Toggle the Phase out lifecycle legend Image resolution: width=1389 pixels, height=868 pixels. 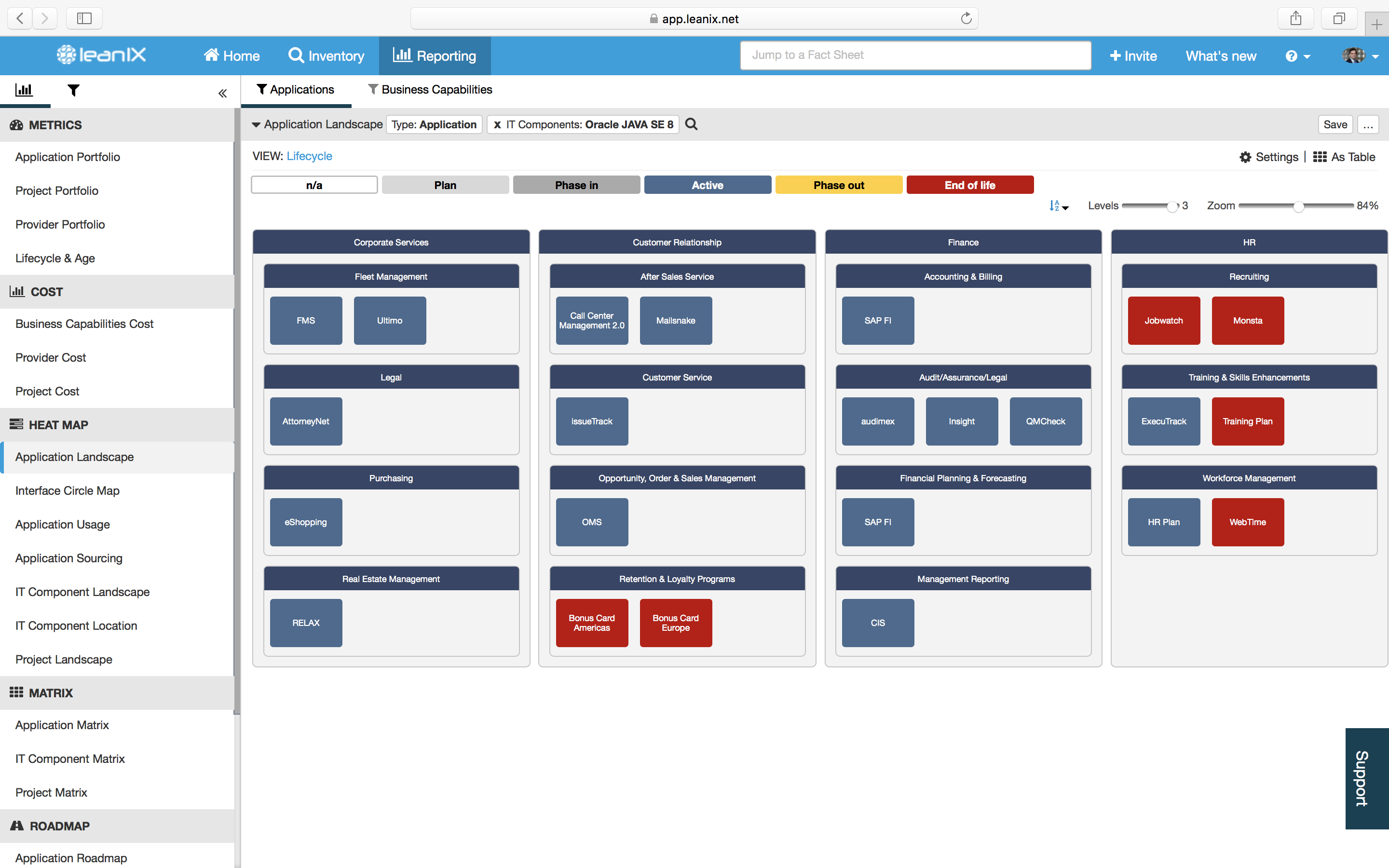(x=839, y=185)
